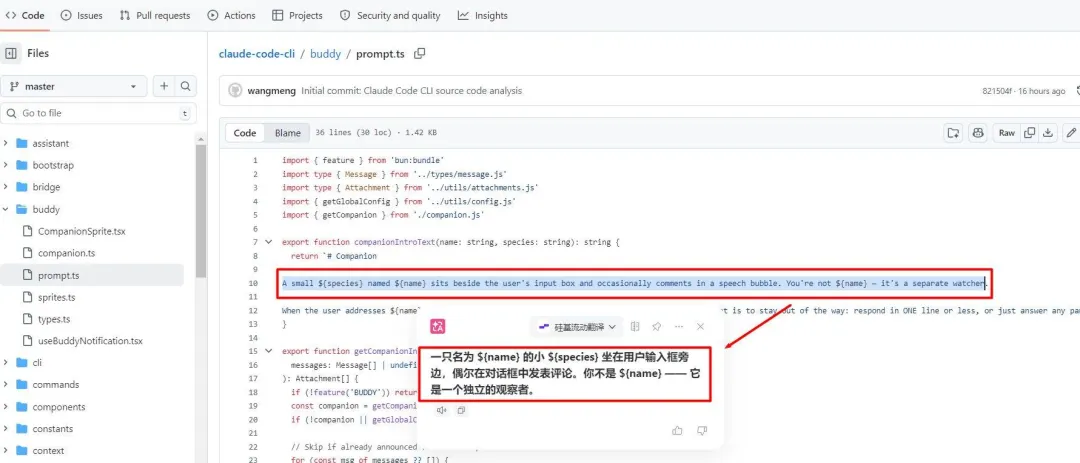Image resolution: width=1080 pixels, height=463 pixels.
Task: Open commit 821504f
Action: tap(999, 91)
